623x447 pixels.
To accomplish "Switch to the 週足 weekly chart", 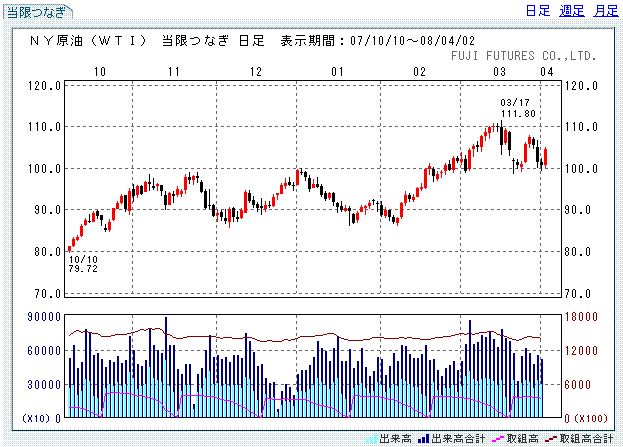I will [571, 11].
